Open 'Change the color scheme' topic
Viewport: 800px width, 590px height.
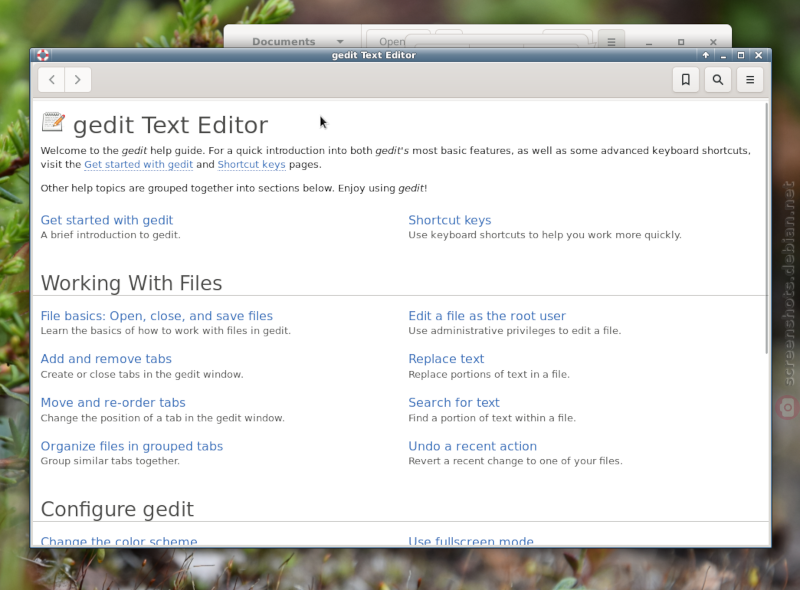pos(119,541)
